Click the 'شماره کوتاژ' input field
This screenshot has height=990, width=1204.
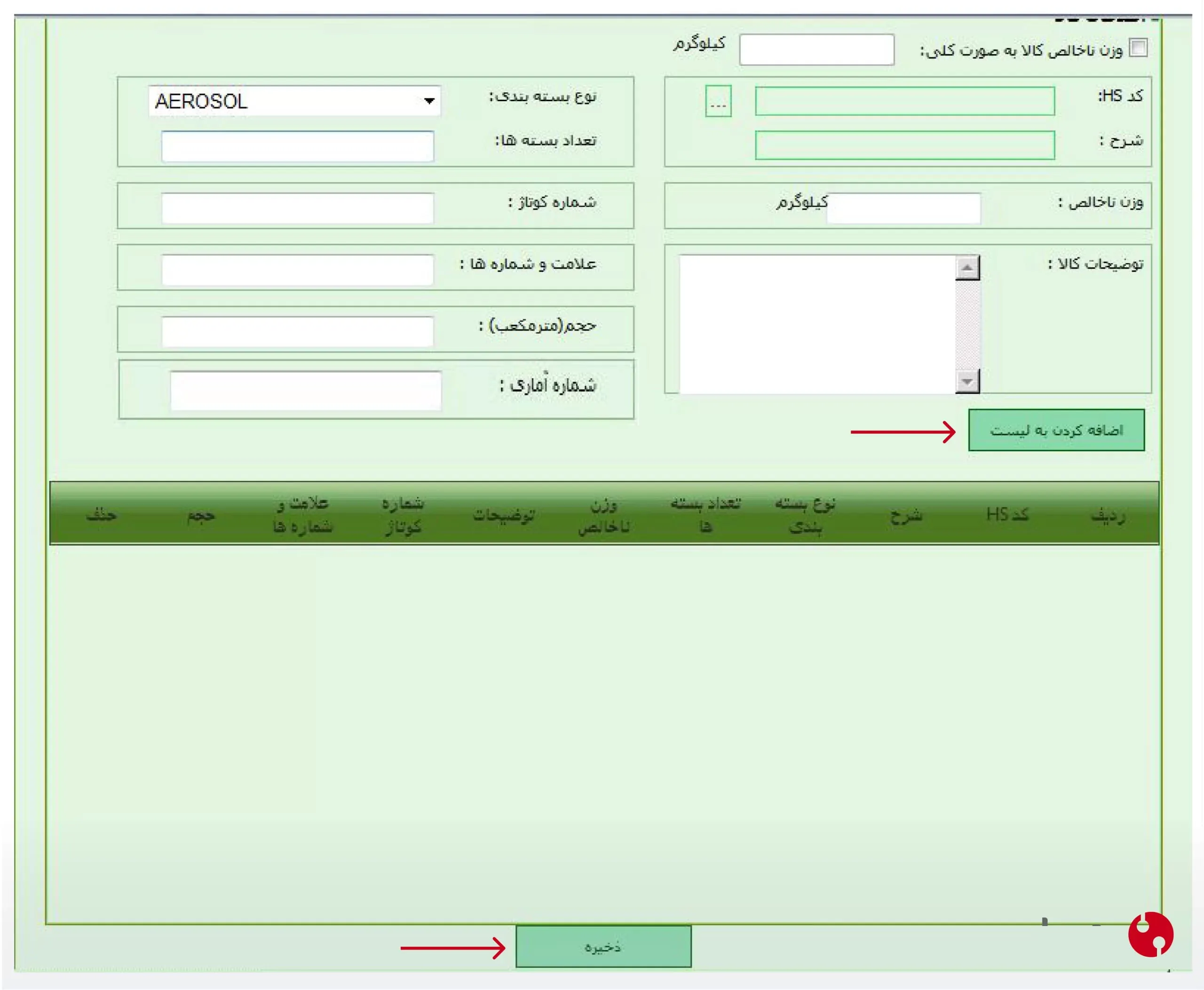298,208
